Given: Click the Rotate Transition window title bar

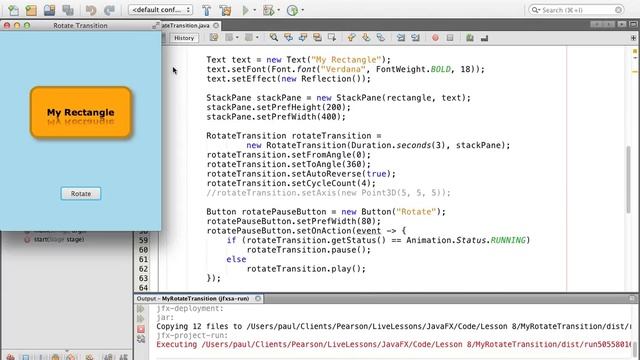Looking at the screenshot, I should [80, 25].
